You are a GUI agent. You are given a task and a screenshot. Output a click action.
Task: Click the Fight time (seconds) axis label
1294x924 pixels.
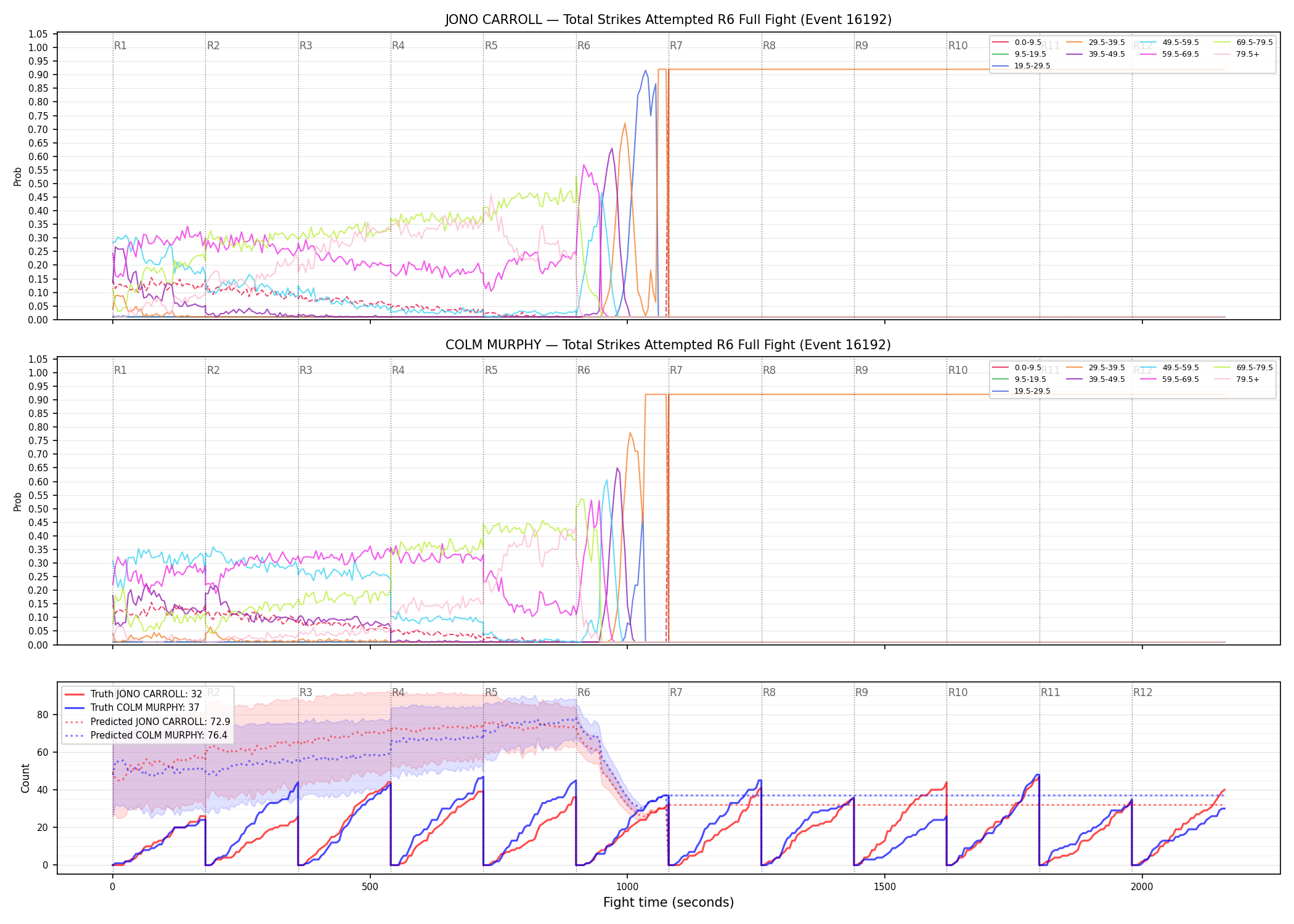(669, 902)
